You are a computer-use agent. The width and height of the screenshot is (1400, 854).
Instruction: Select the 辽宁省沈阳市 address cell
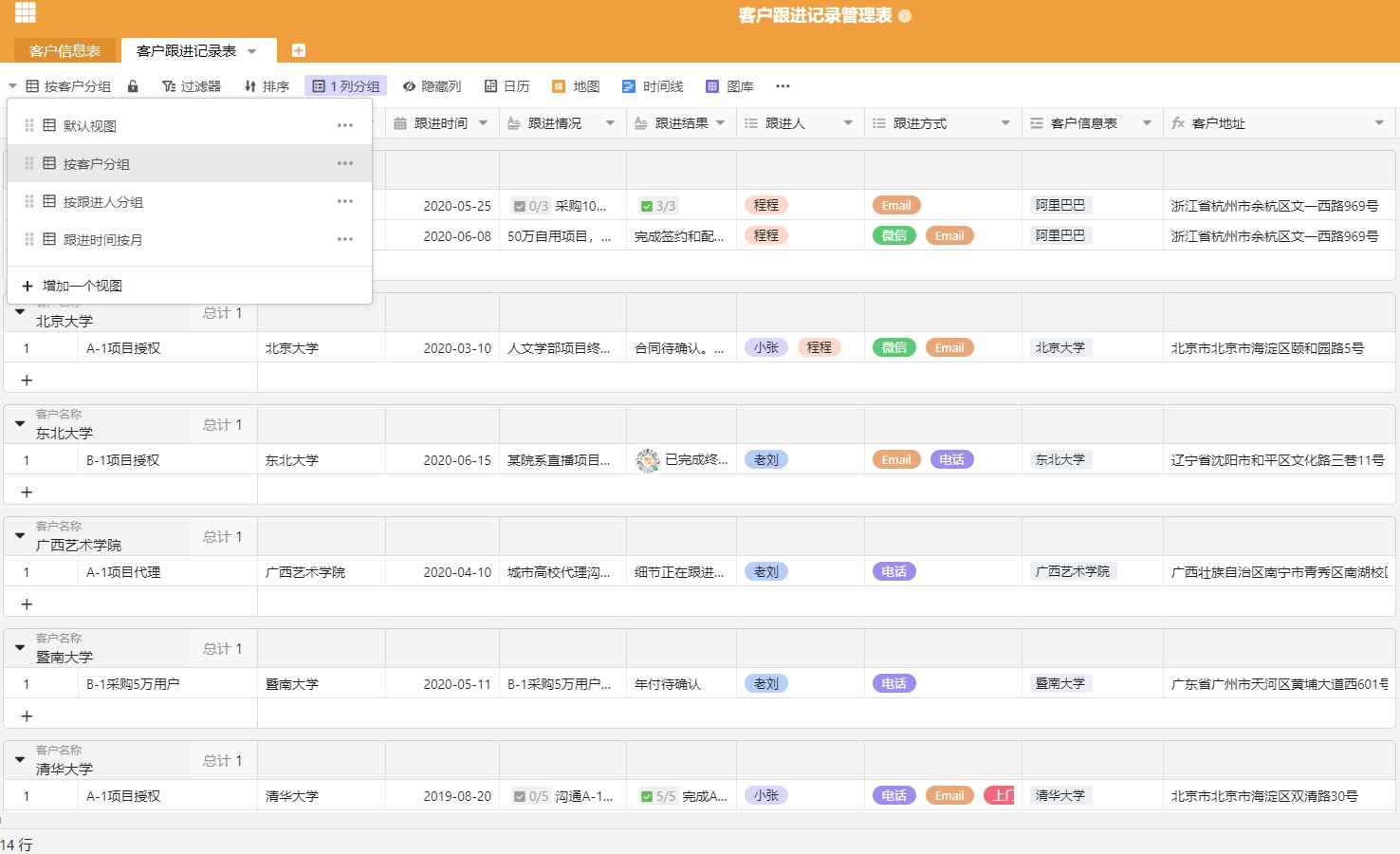pos(1279,460)
